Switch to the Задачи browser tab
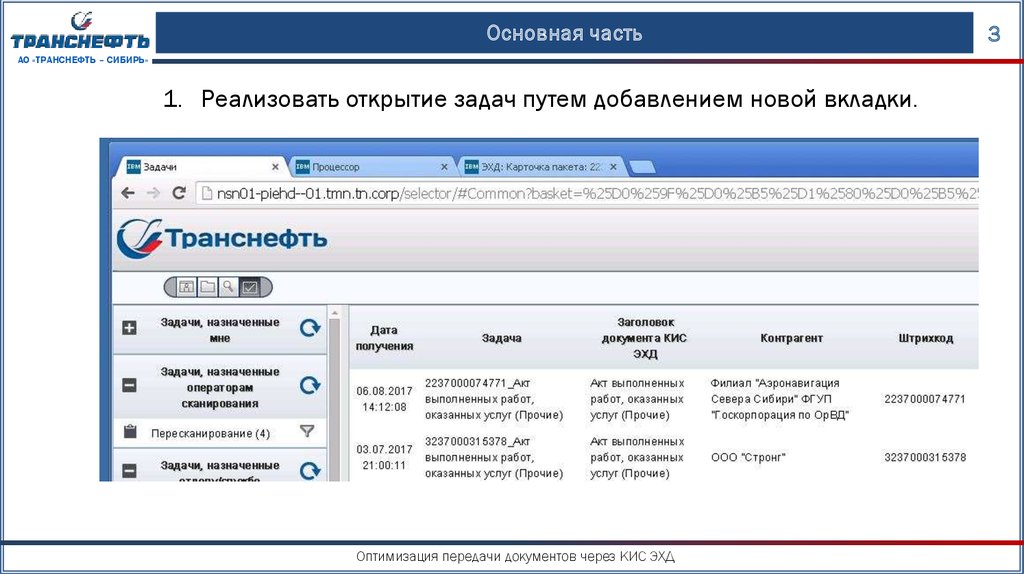Screen dimensions: 1024x574 [199, 167]
